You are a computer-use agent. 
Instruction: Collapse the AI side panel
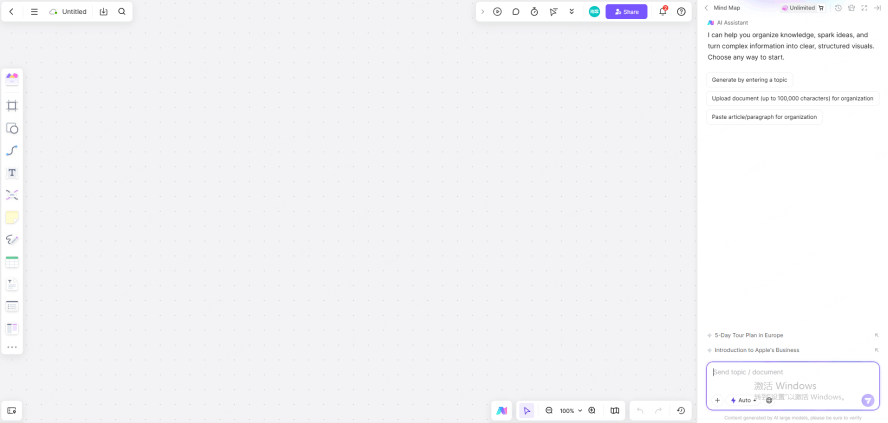tap(877, 8)
